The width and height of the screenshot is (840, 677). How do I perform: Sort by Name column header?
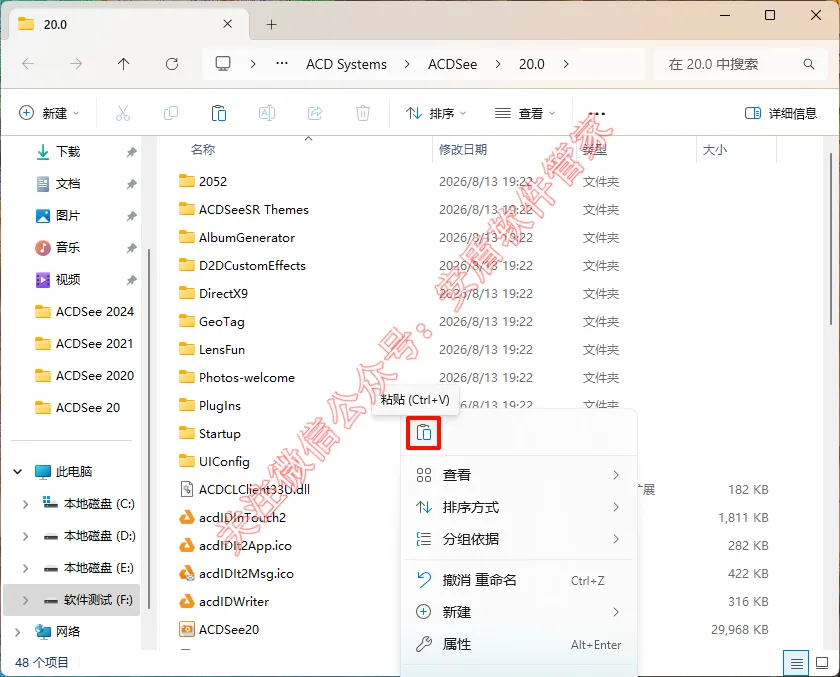click(203, 150)
